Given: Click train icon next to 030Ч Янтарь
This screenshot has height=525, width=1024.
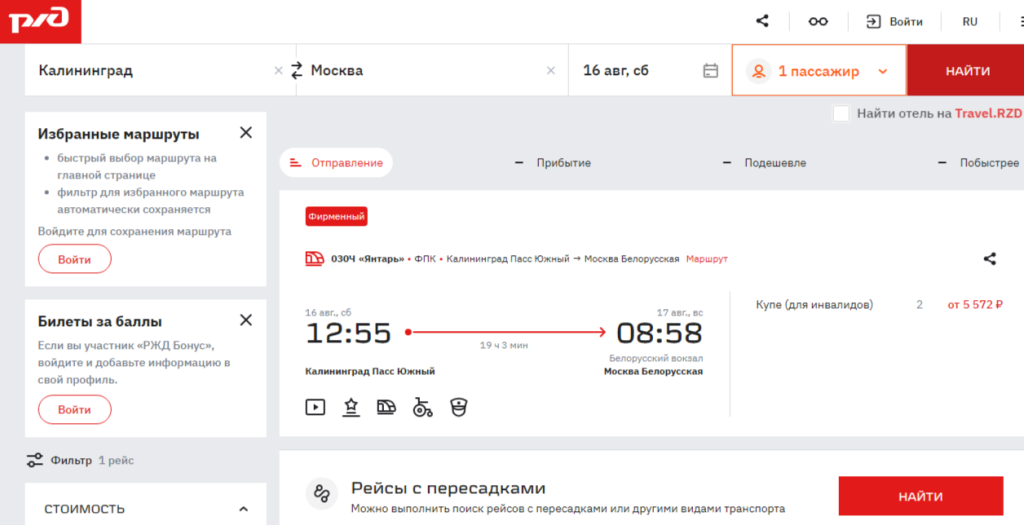Looking at the screenshot, I should coord(315,259).
